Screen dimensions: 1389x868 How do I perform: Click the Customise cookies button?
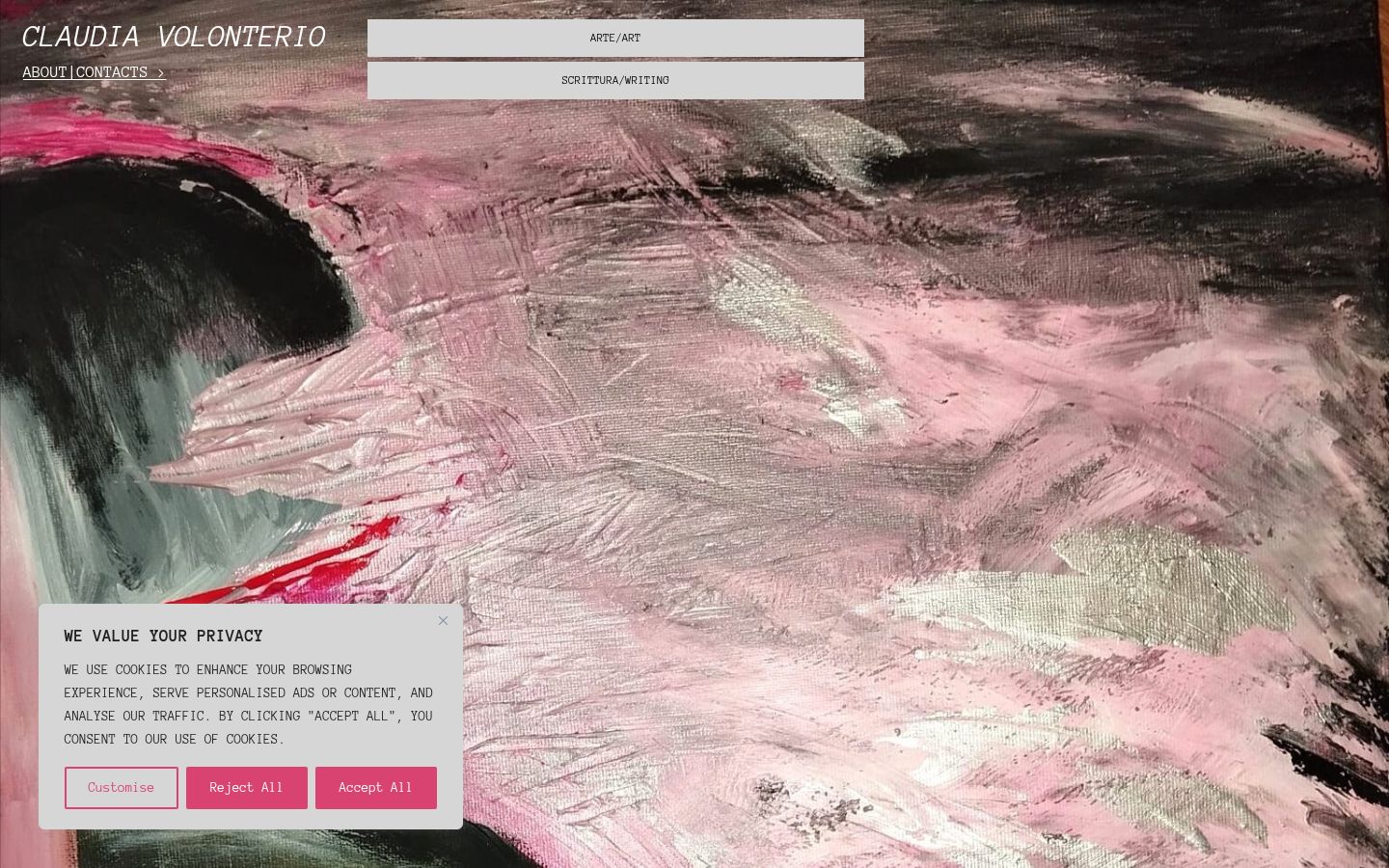click(122, 788)
